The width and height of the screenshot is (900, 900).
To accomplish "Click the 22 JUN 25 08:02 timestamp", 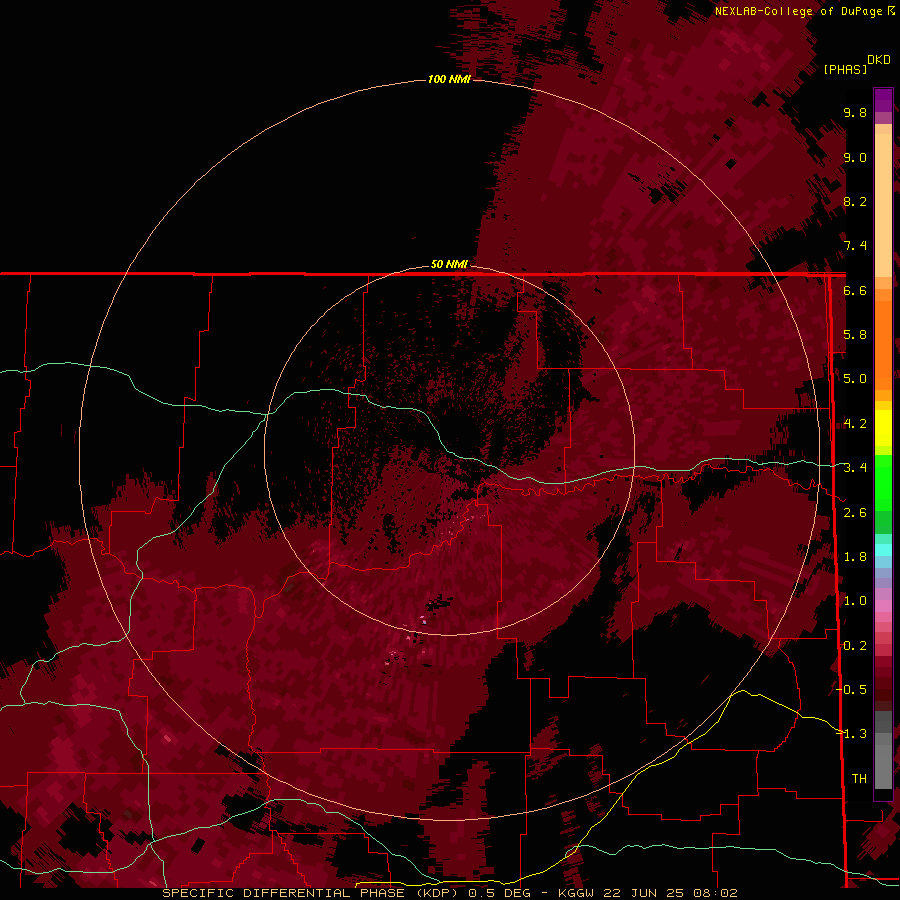I will coord(672,893).
